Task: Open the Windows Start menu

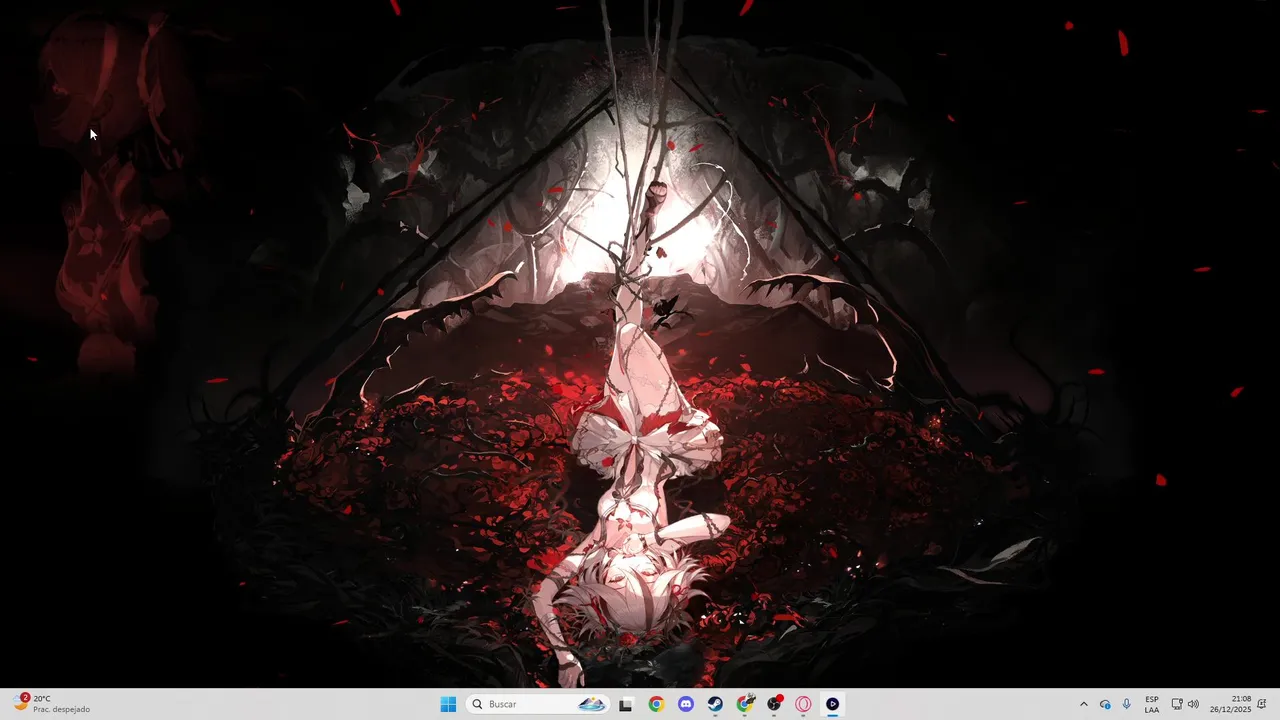Action: (448, 704)
